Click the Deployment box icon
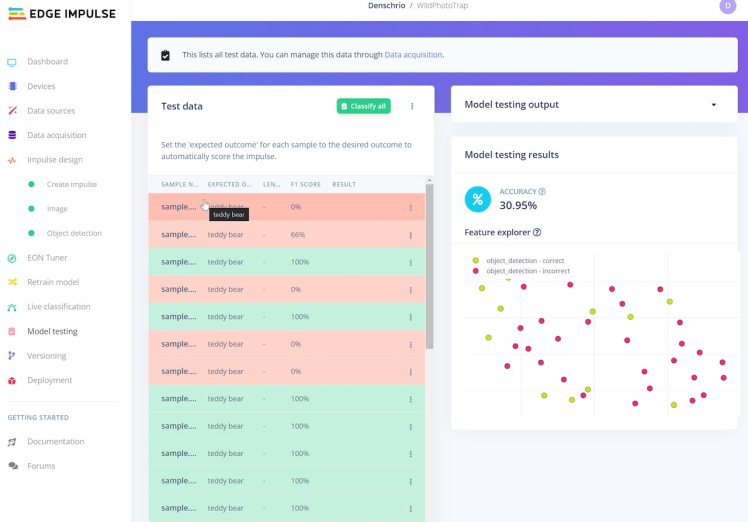The image size is (748, 522). tap(12, 380)
